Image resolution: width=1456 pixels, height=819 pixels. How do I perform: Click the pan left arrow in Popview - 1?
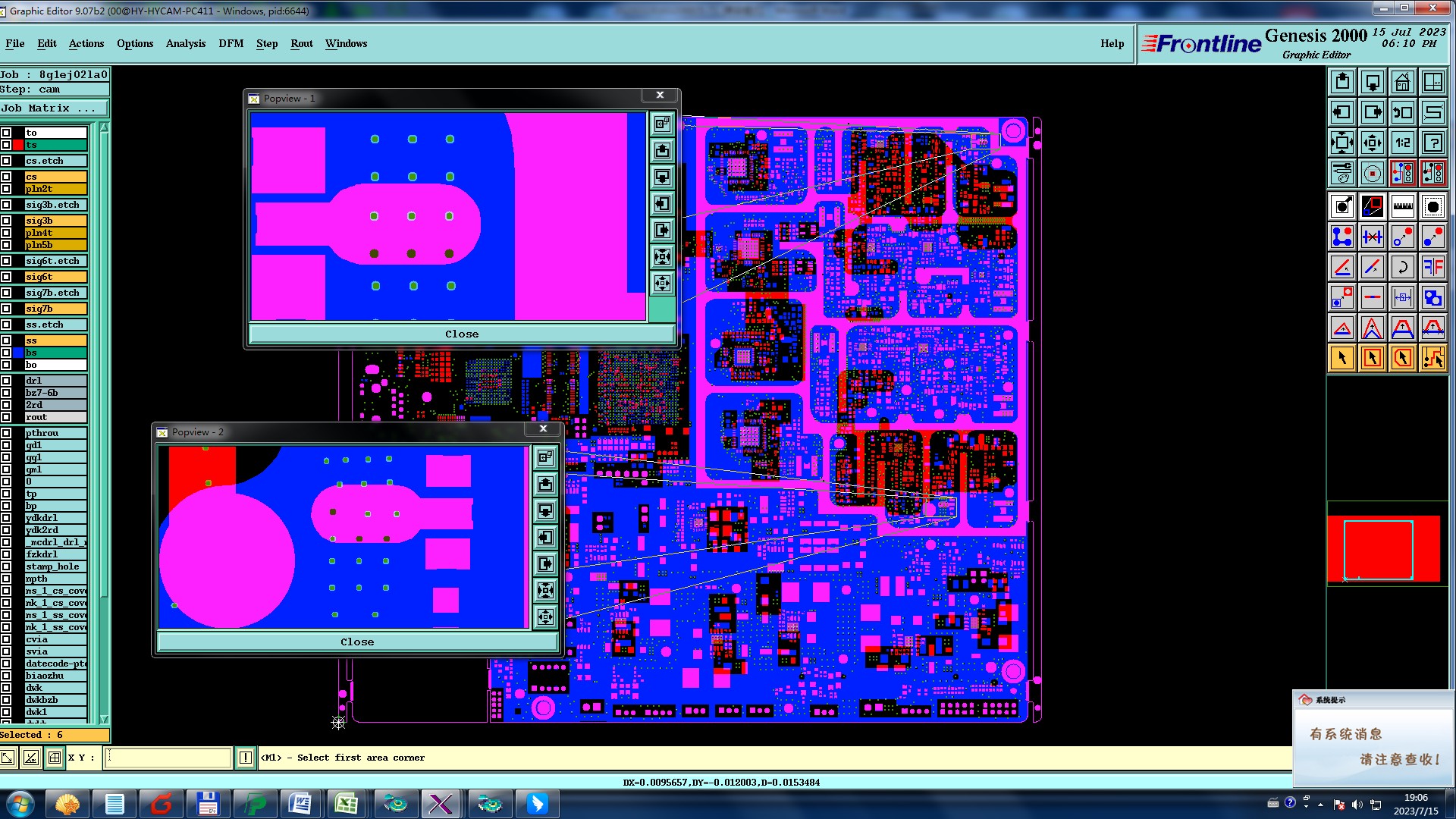tap(662, 204)
